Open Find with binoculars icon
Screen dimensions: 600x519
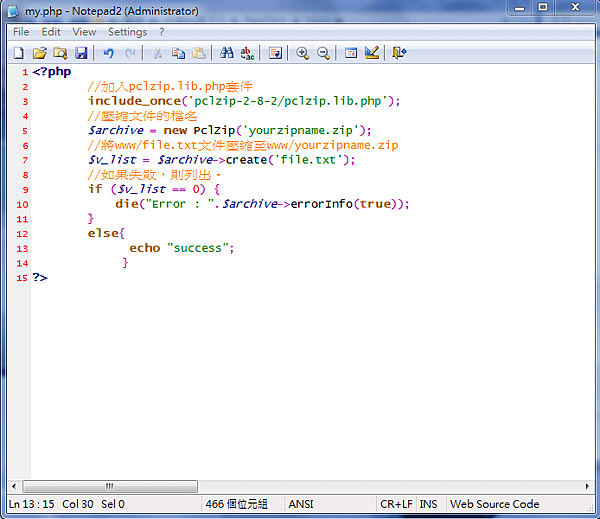[x=227, y=53]
